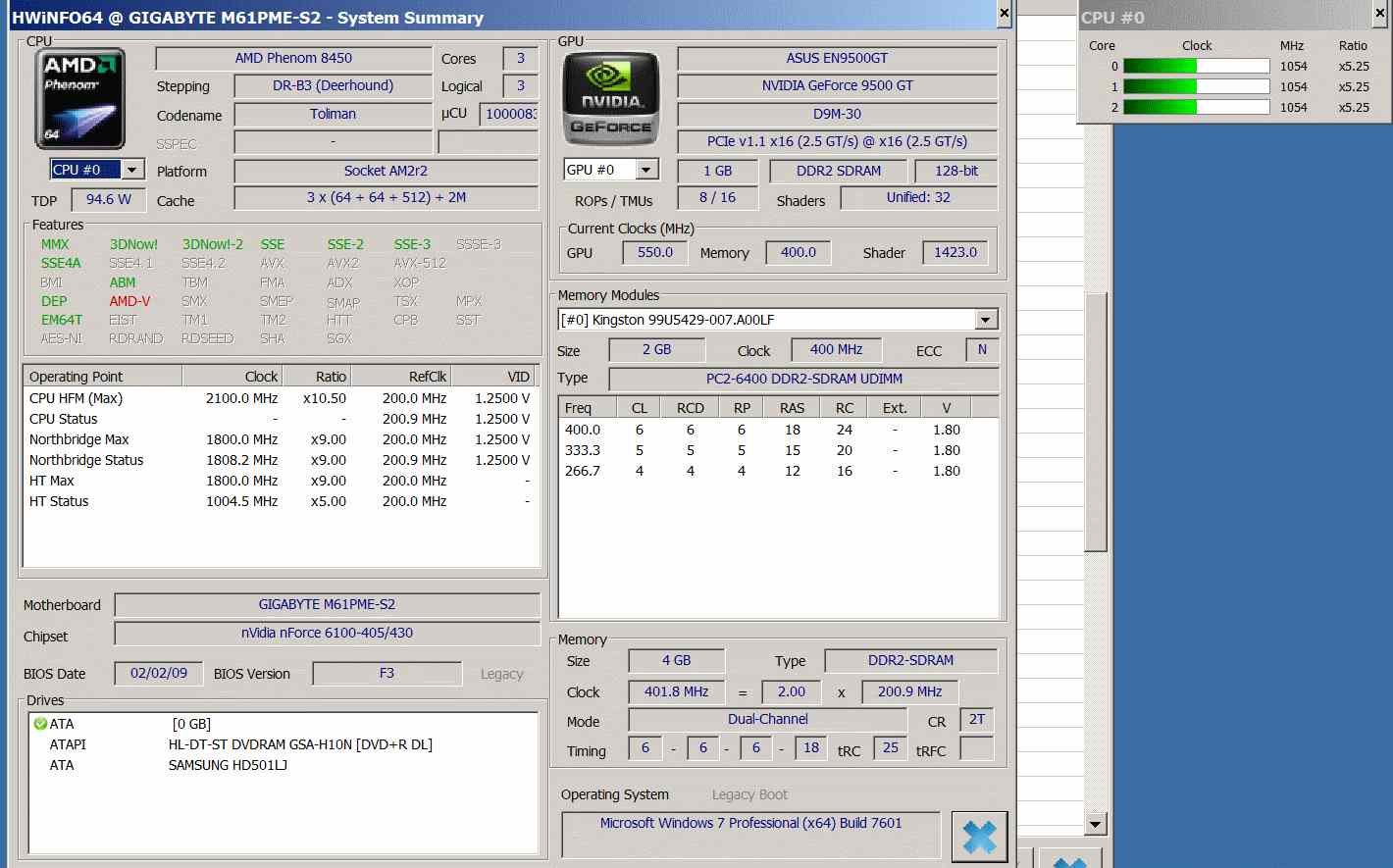This screenshot has width=1393, height=868.
Task: Click the vertical scrollbar thumb on right
Action: click(x=1096, y=422)
